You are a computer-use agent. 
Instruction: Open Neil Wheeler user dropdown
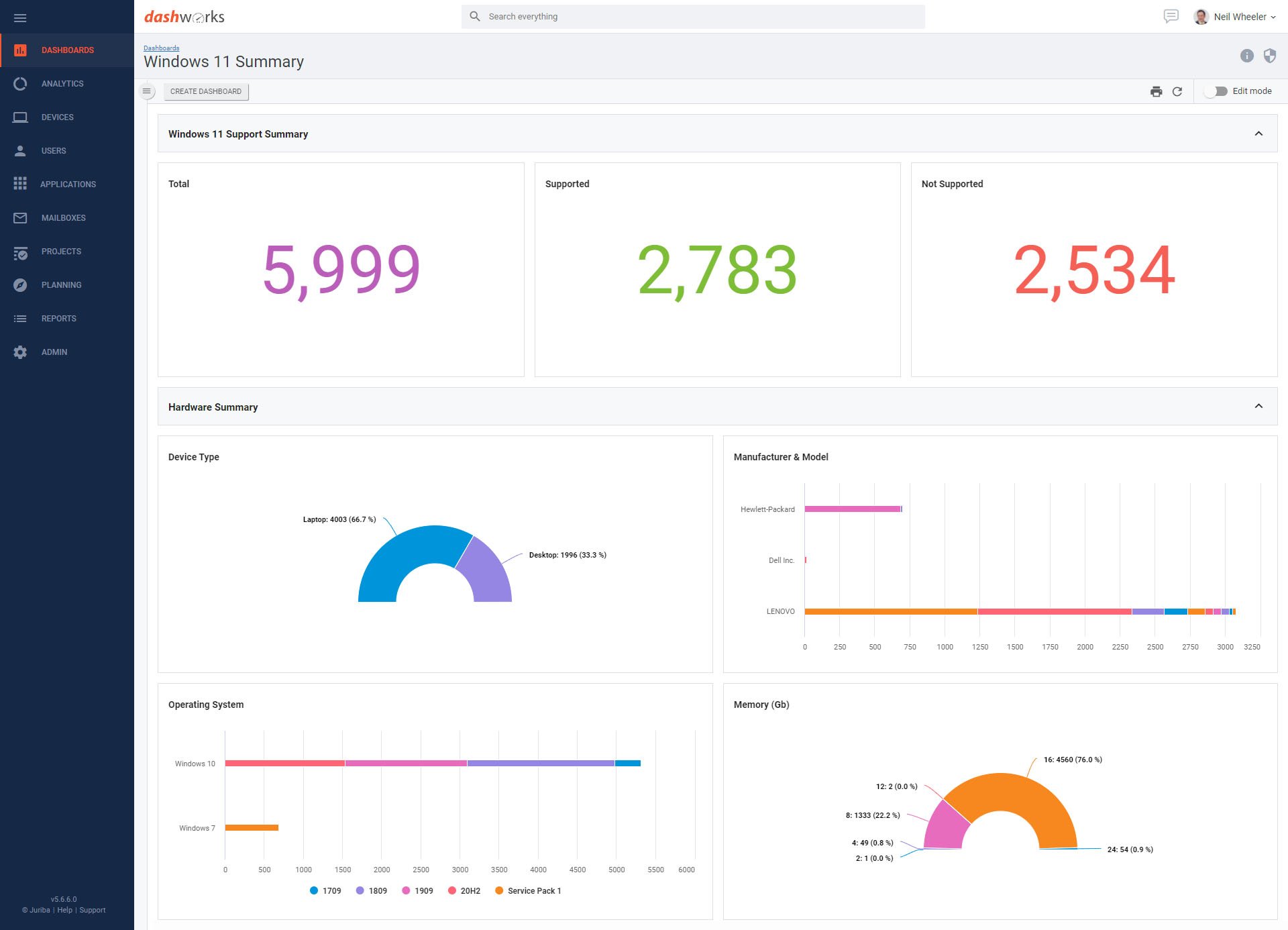point(1240,17)
